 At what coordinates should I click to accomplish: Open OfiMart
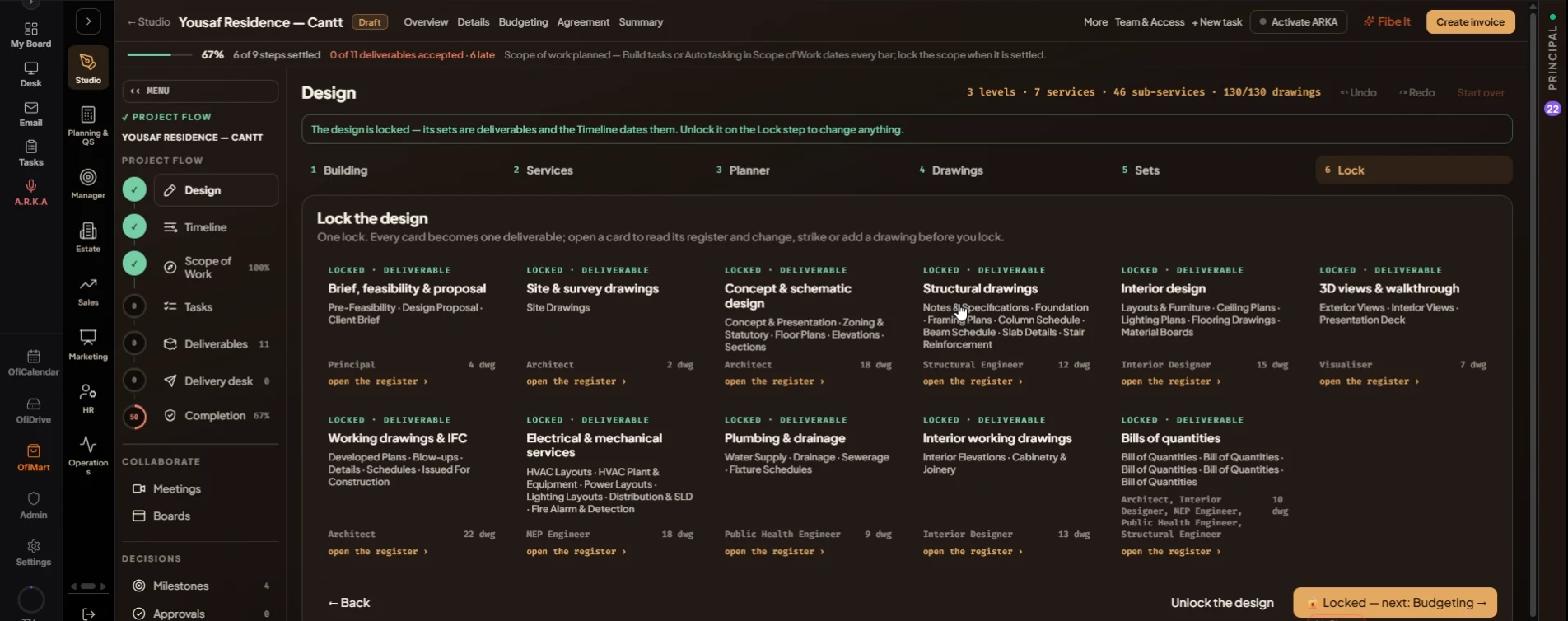coord(33,458)
